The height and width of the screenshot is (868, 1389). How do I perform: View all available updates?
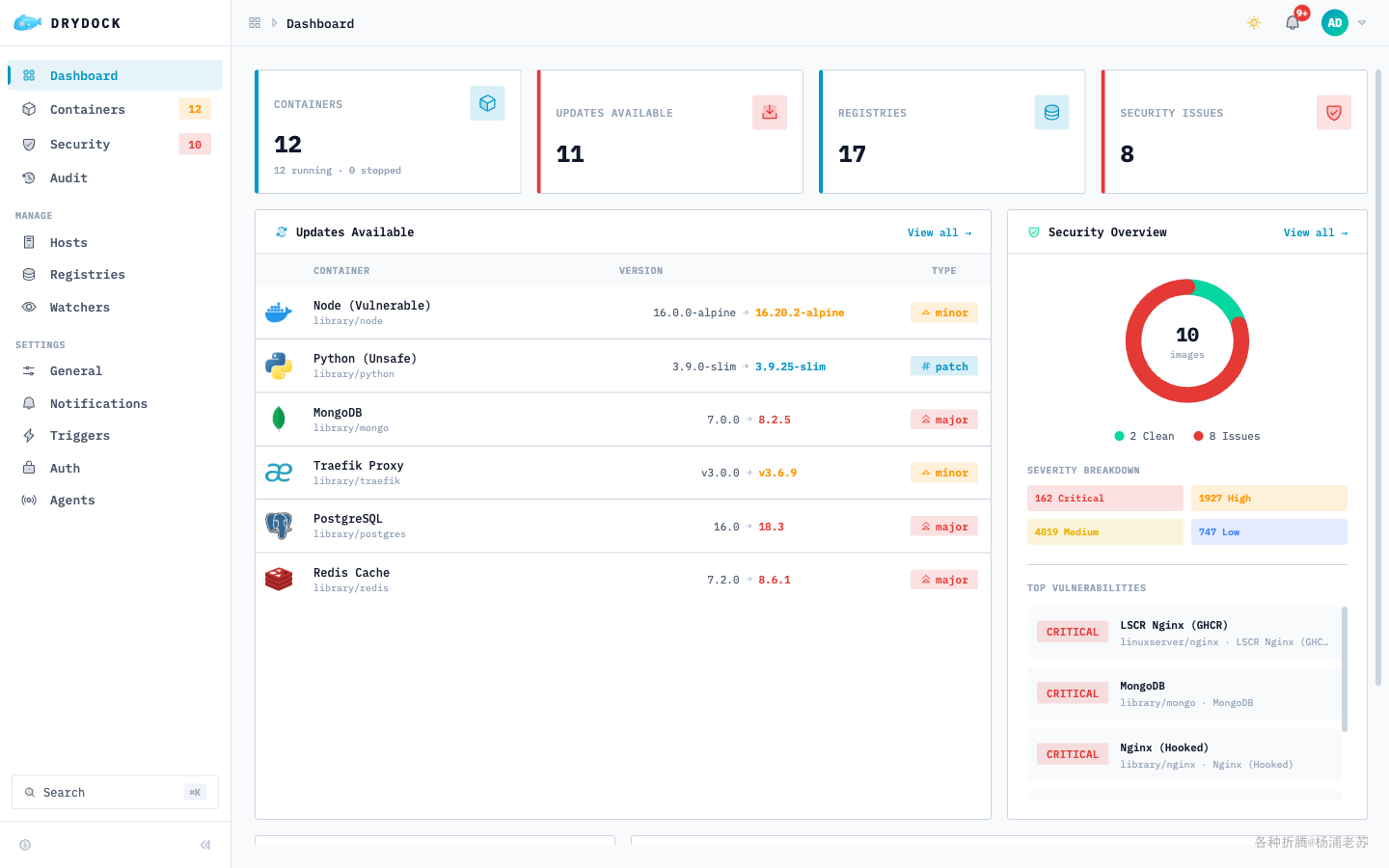point(940,232)
